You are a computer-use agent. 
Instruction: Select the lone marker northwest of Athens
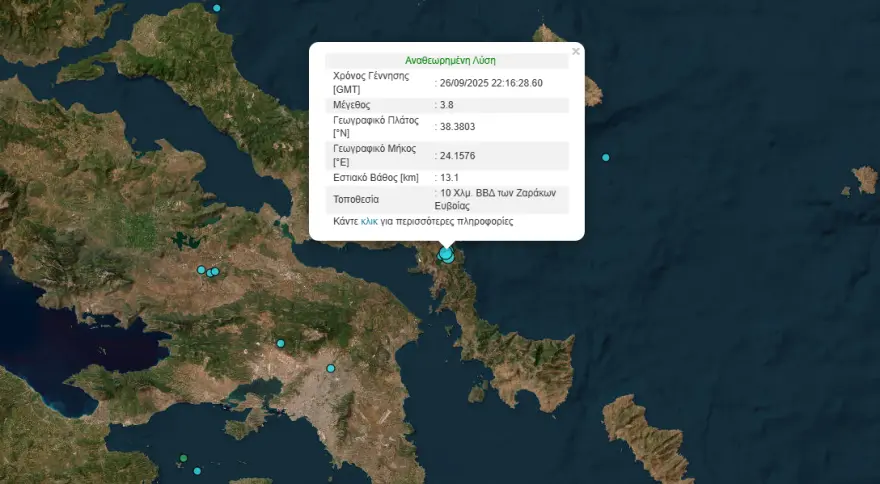(x=281, y=344)
